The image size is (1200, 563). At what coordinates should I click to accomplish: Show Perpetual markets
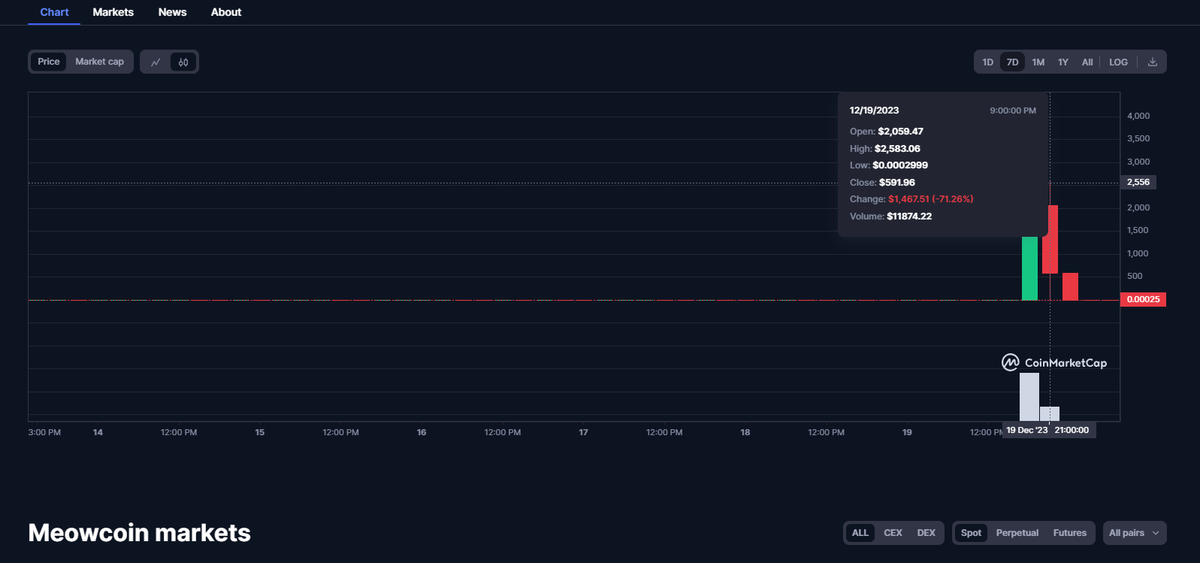coord(1017,533)
